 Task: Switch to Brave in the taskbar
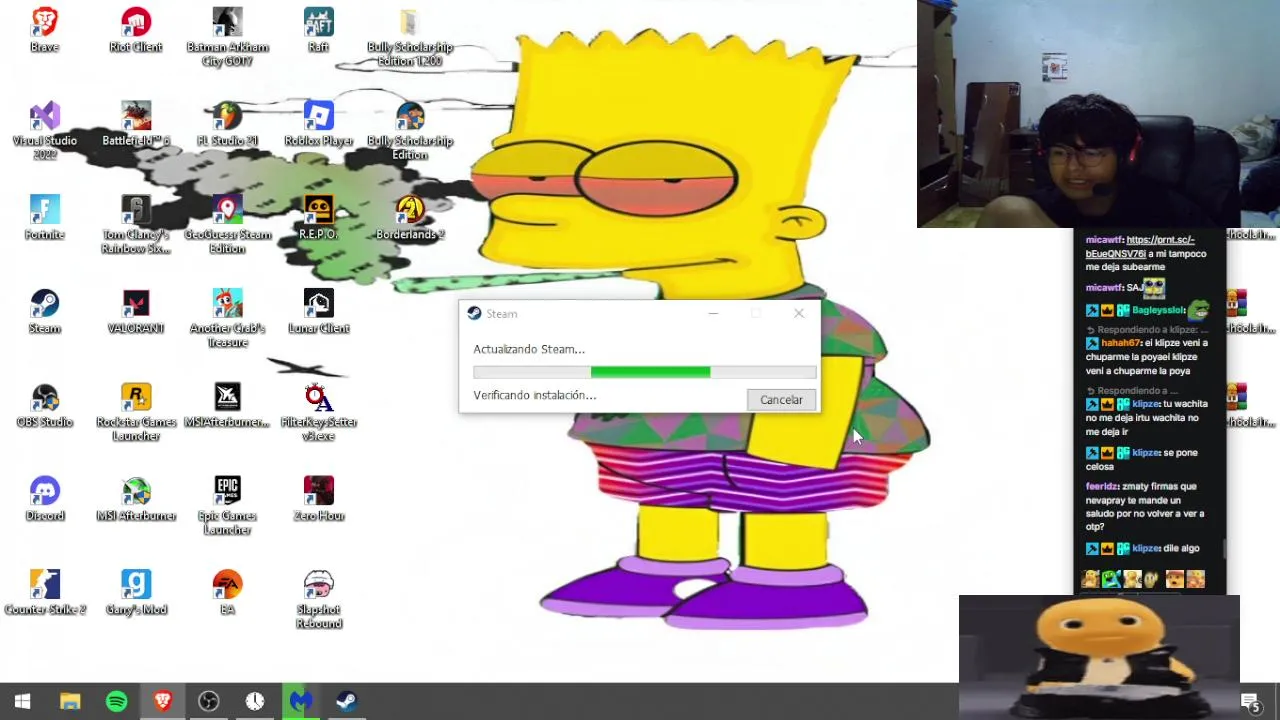pyautogui.click(x=162, y=701)
